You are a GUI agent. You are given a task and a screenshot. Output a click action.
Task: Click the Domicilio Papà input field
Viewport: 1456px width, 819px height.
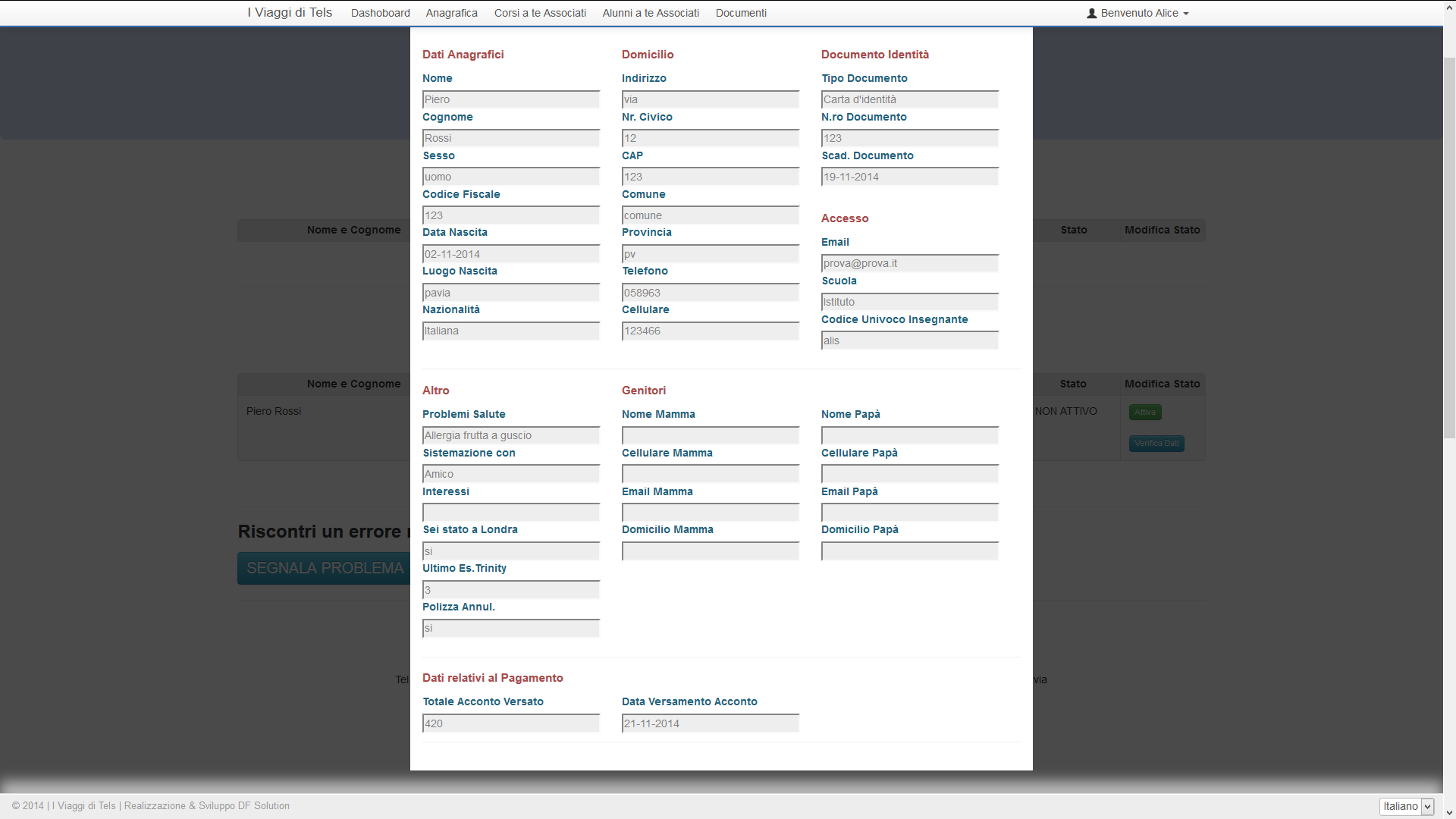[909, 551]
